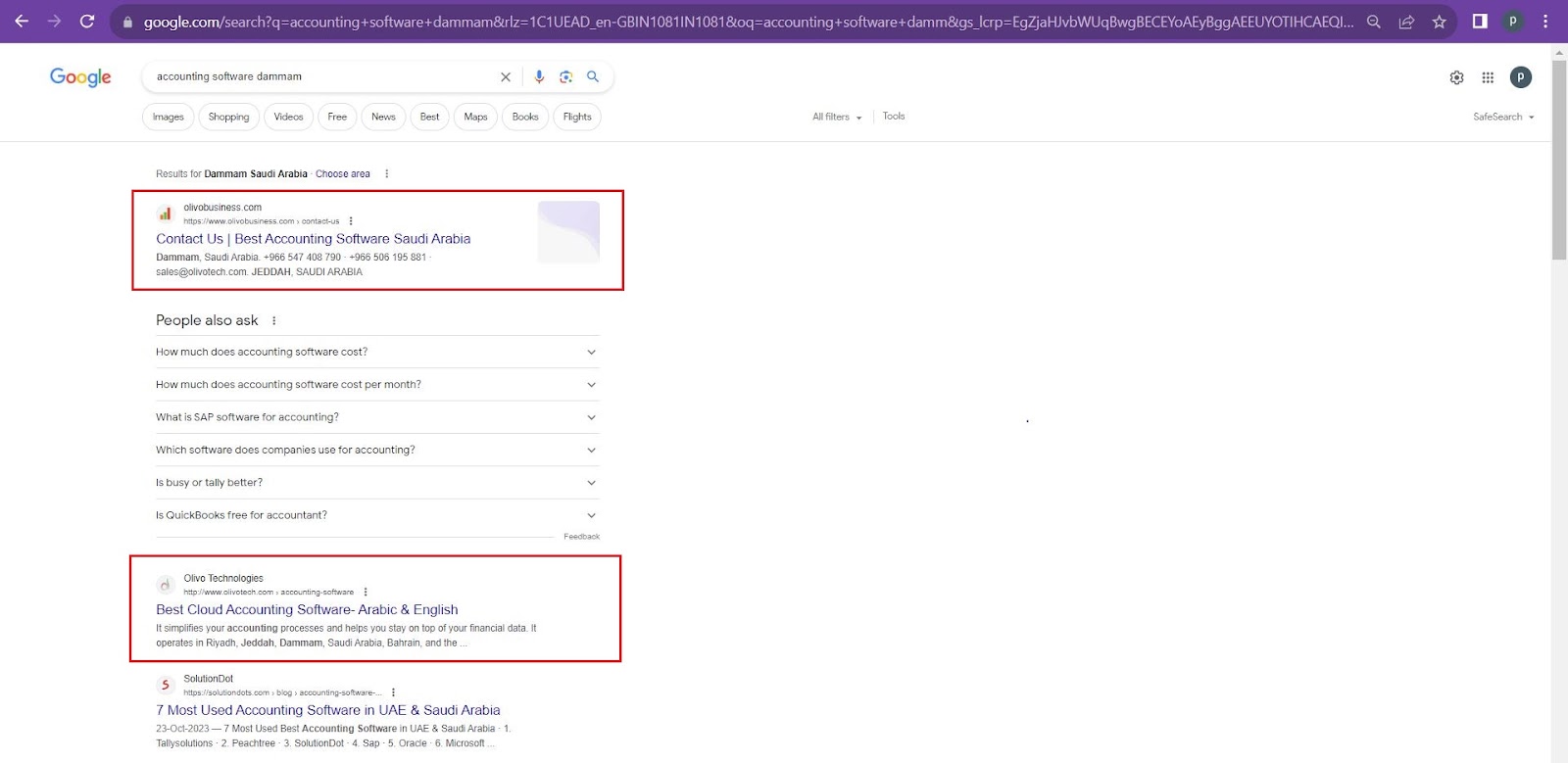Switch to News results
The width and height of the screenshot is (1568, 763).
[383, 117]
